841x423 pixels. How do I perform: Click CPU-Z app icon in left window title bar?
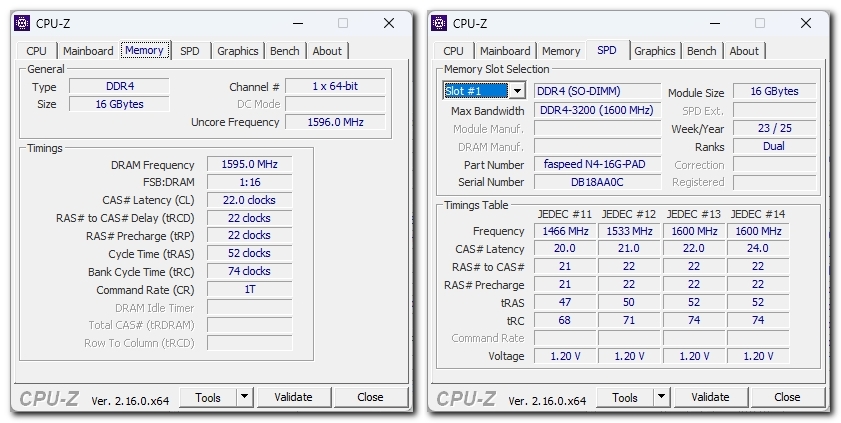(x=22, y=23)
